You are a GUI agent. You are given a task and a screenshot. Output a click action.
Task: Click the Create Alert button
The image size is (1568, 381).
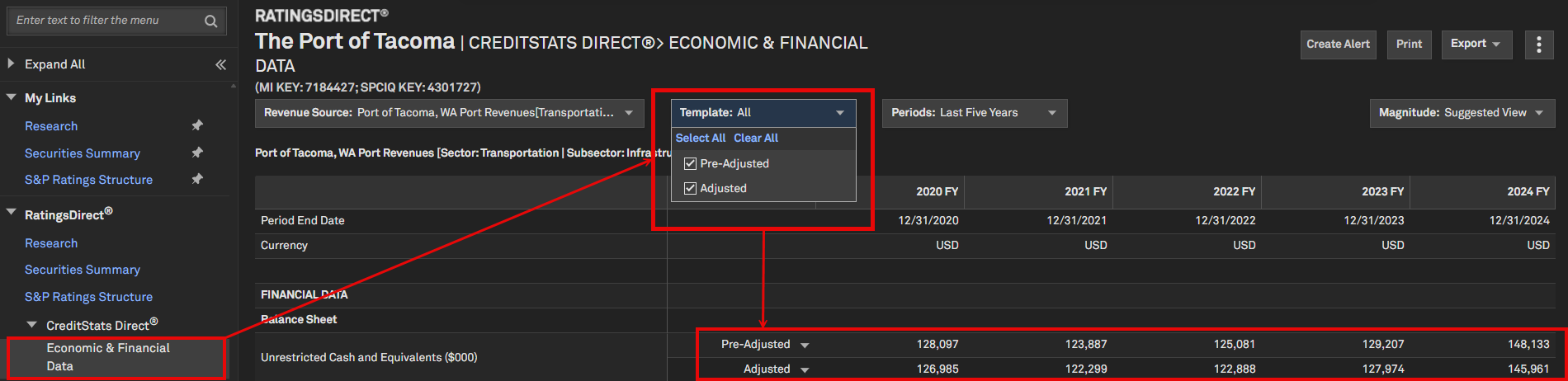(x=1338, y=45)
